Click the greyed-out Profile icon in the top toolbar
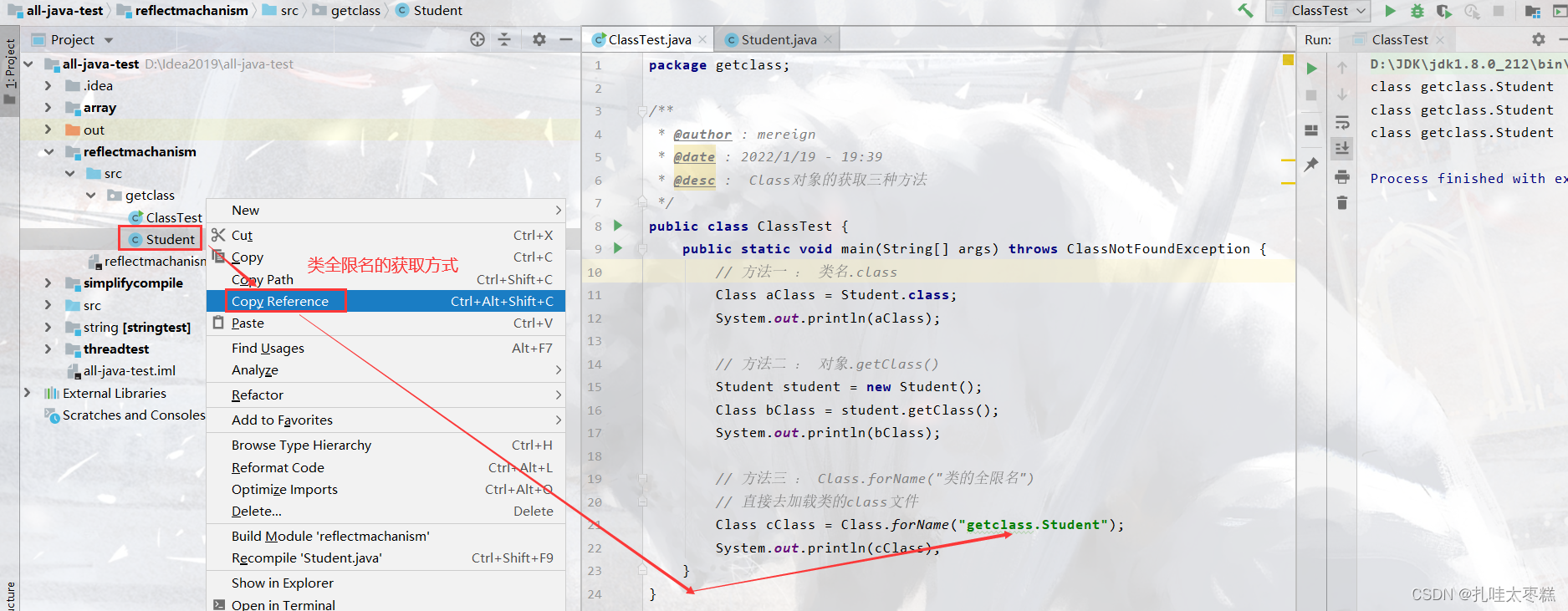The image size is (1568, 611). click(1472, 11)
